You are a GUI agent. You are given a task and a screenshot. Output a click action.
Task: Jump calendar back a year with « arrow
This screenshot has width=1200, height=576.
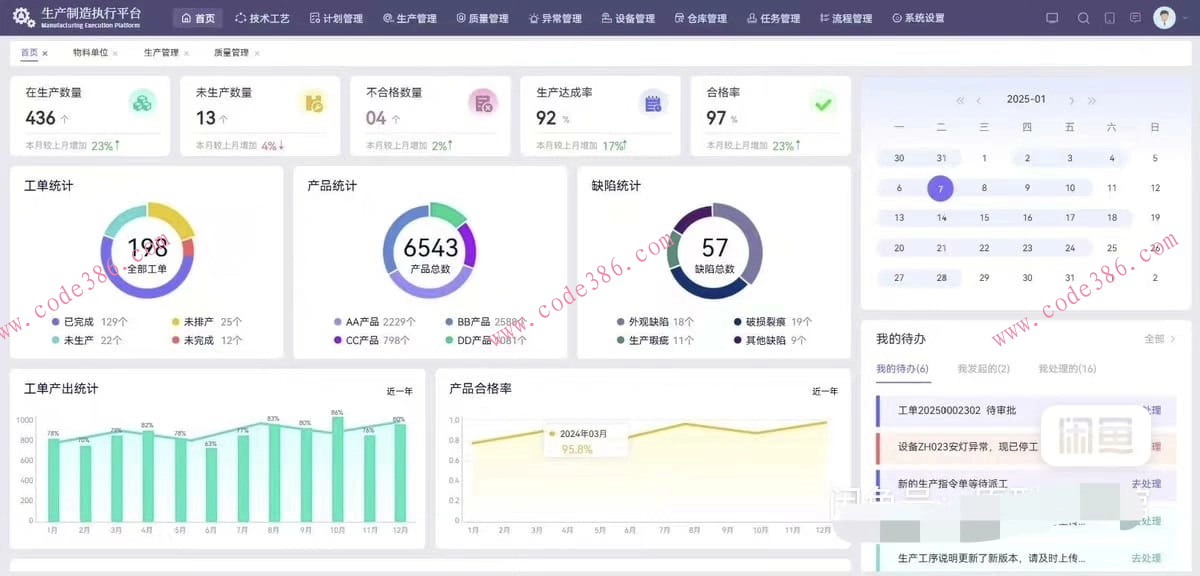coord(960,100)
